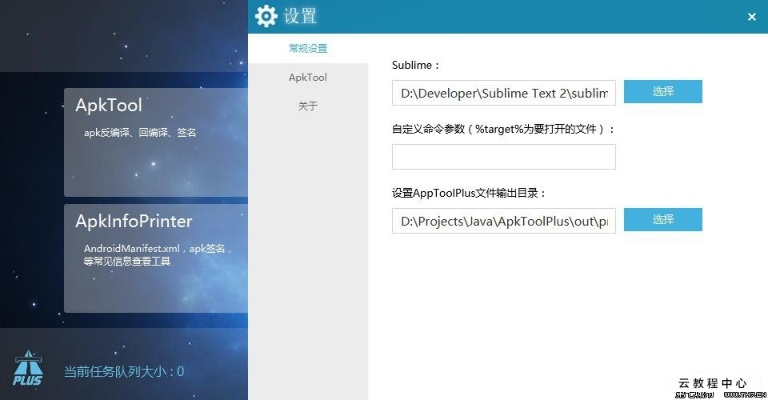Click the Sublime path input field
Viewport: 768px width, 400px height.
(504, 93)
